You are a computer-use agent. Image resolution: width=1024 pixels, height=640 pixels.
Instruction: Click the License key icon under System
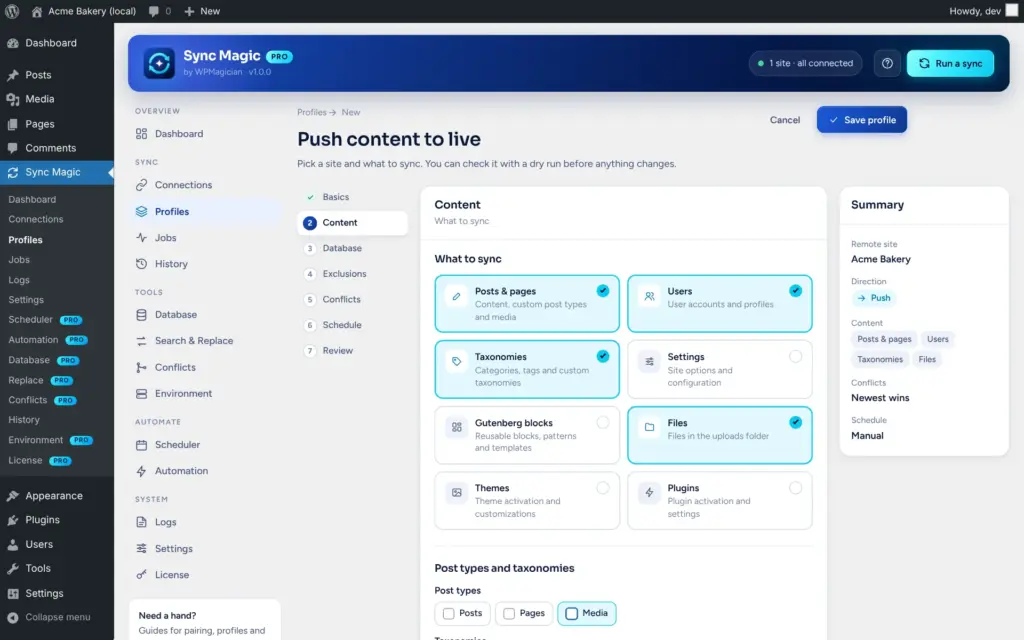pyautogui.click(x=141, y=575)
